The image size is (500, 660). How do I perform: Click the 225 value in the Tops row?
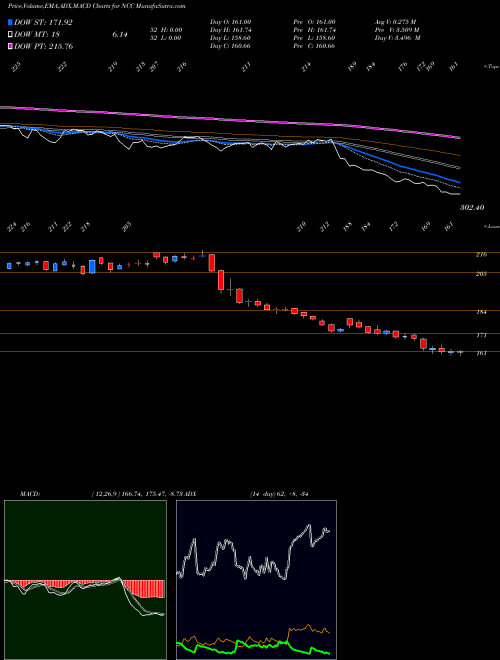[16, 67]
